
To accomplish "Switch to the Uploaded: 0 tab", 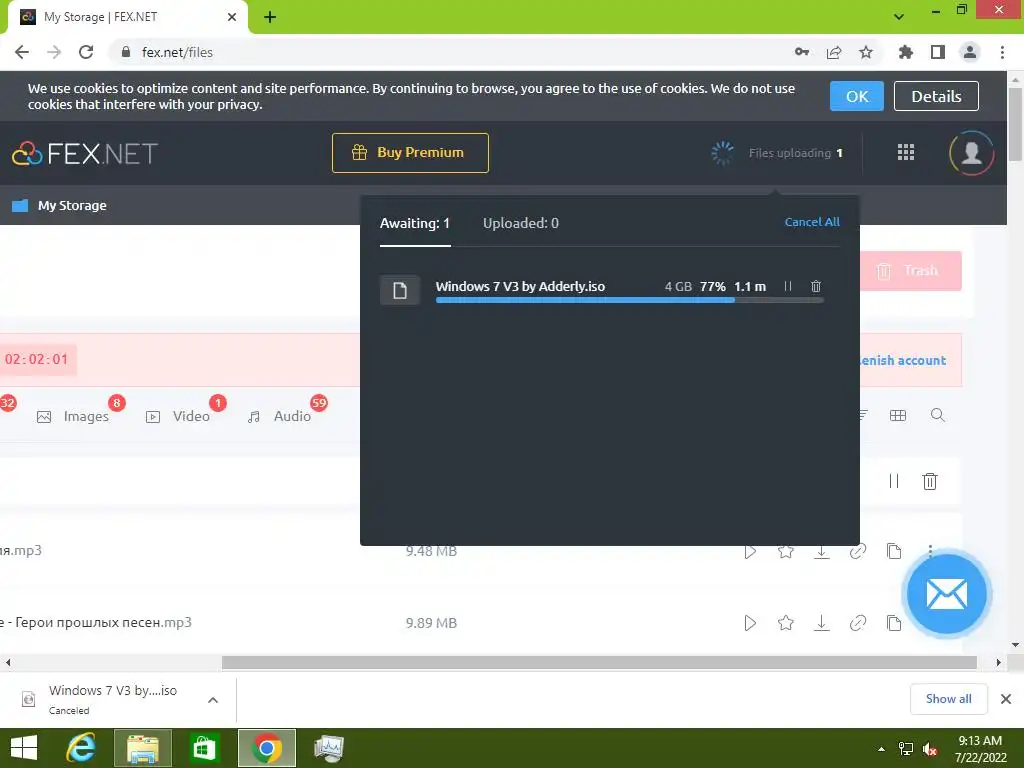I will (520, 223).
